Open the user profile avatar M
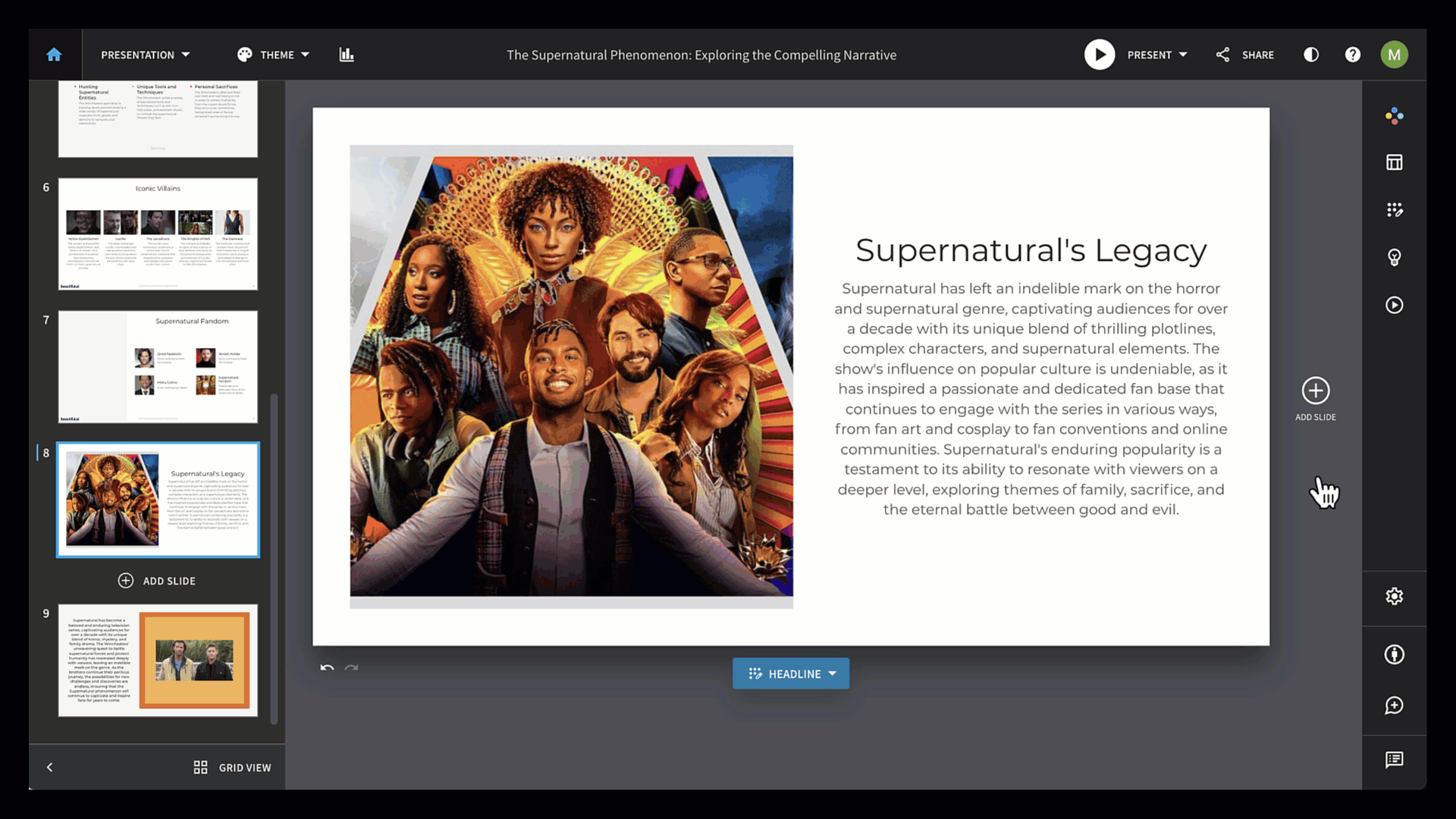This screenshot has height=819, width=1456. pos(1395,55)
